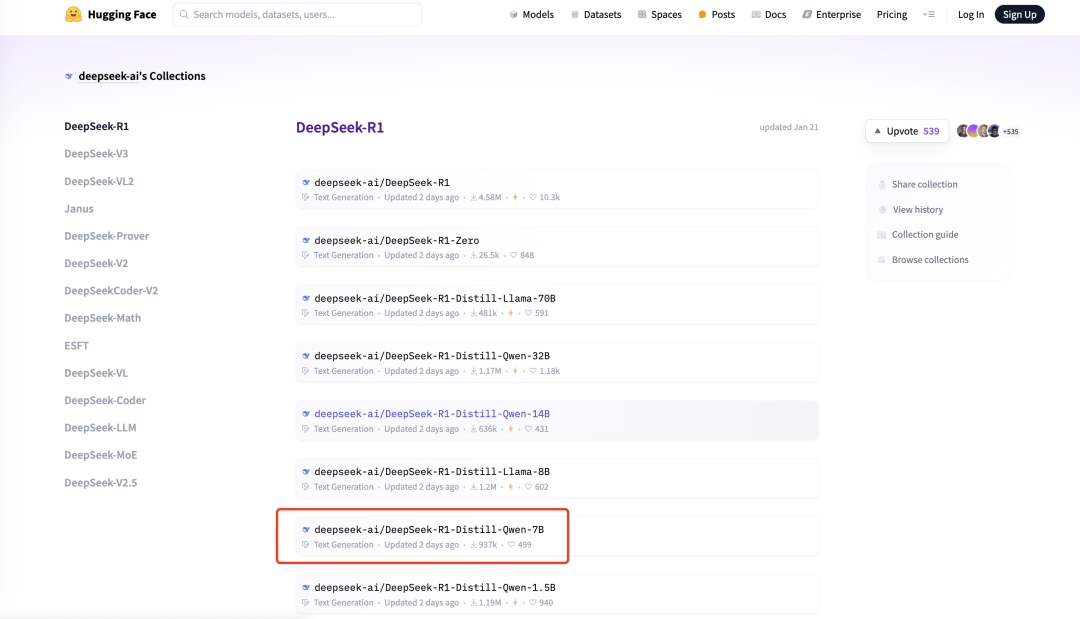The image size is (1080, 619).
Task: Click the Share collection icon
Action: tap(882, 185)
